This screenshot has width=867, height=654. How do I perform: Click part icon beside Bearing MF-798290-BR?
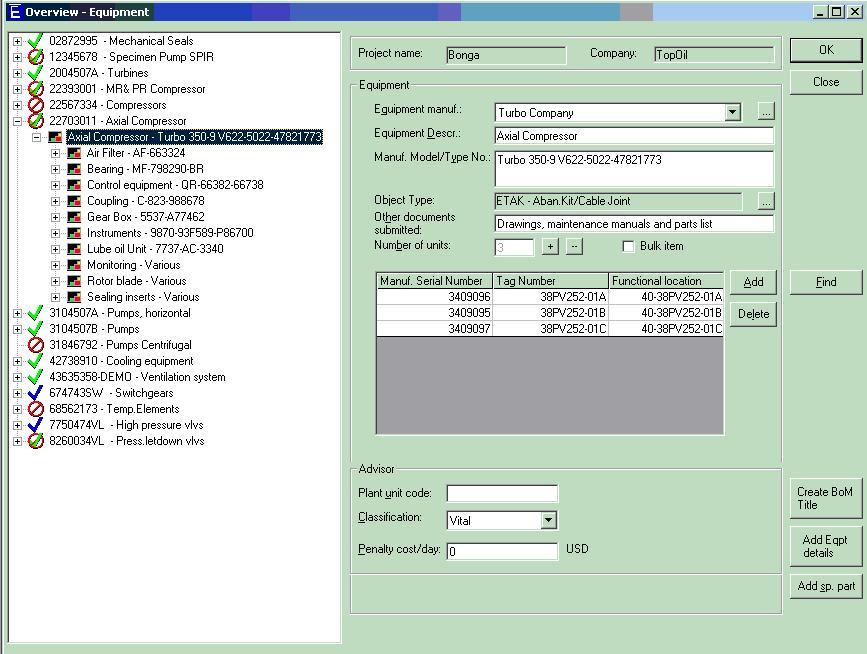(74, 169)
